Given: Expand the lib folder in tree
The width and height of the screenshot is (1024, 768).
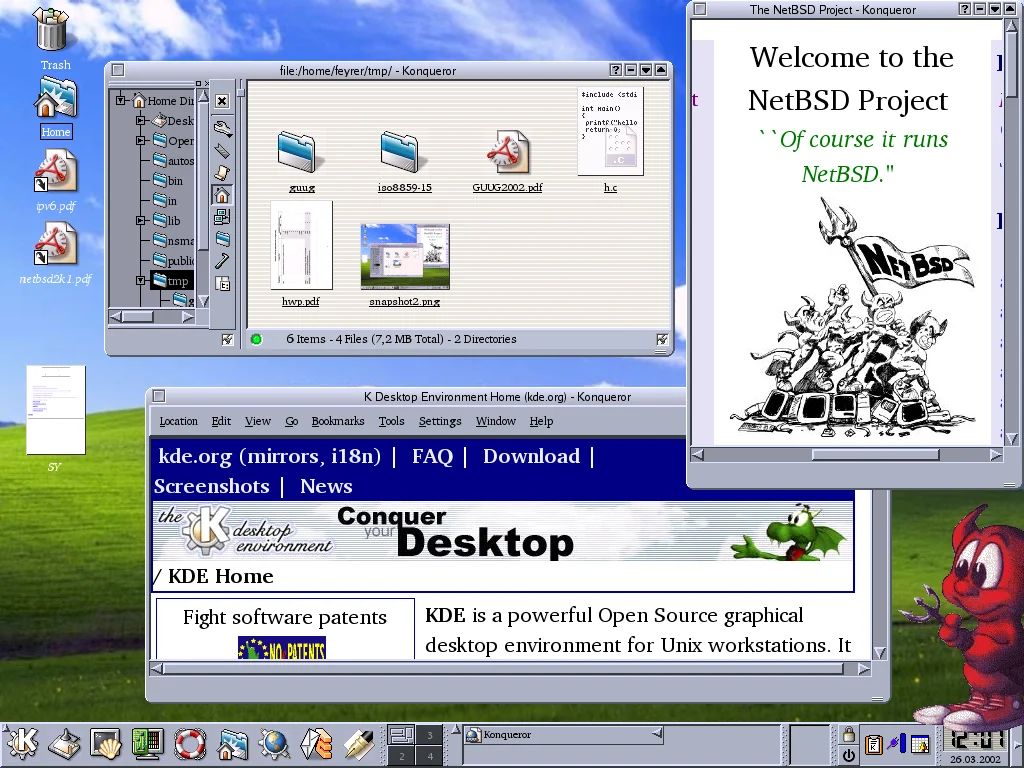Looking at the screenshot, I should [x=141, y=221].
